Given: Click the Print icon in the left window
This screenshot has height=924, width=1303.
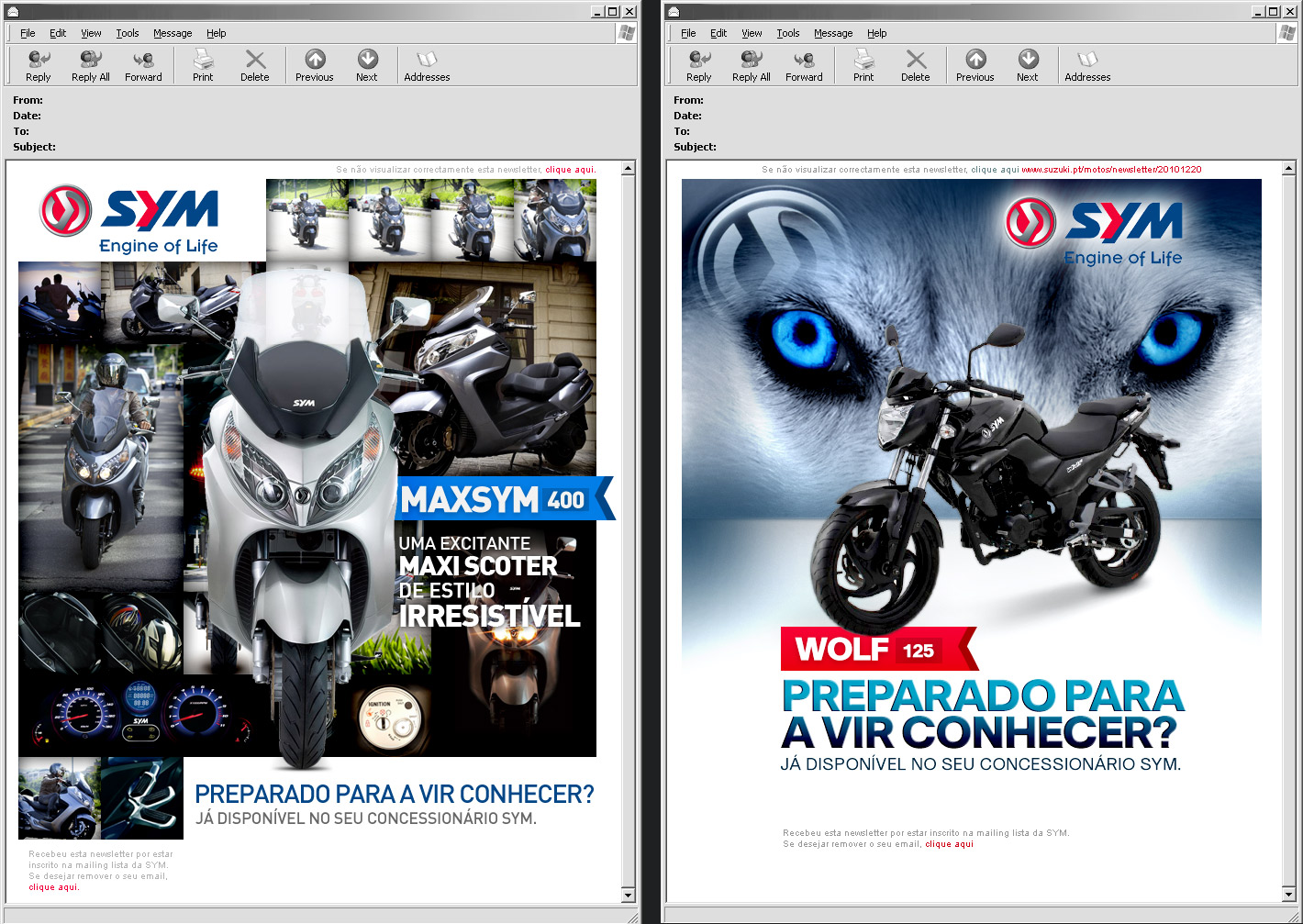Looking at the screenshot, I should 202,64.
